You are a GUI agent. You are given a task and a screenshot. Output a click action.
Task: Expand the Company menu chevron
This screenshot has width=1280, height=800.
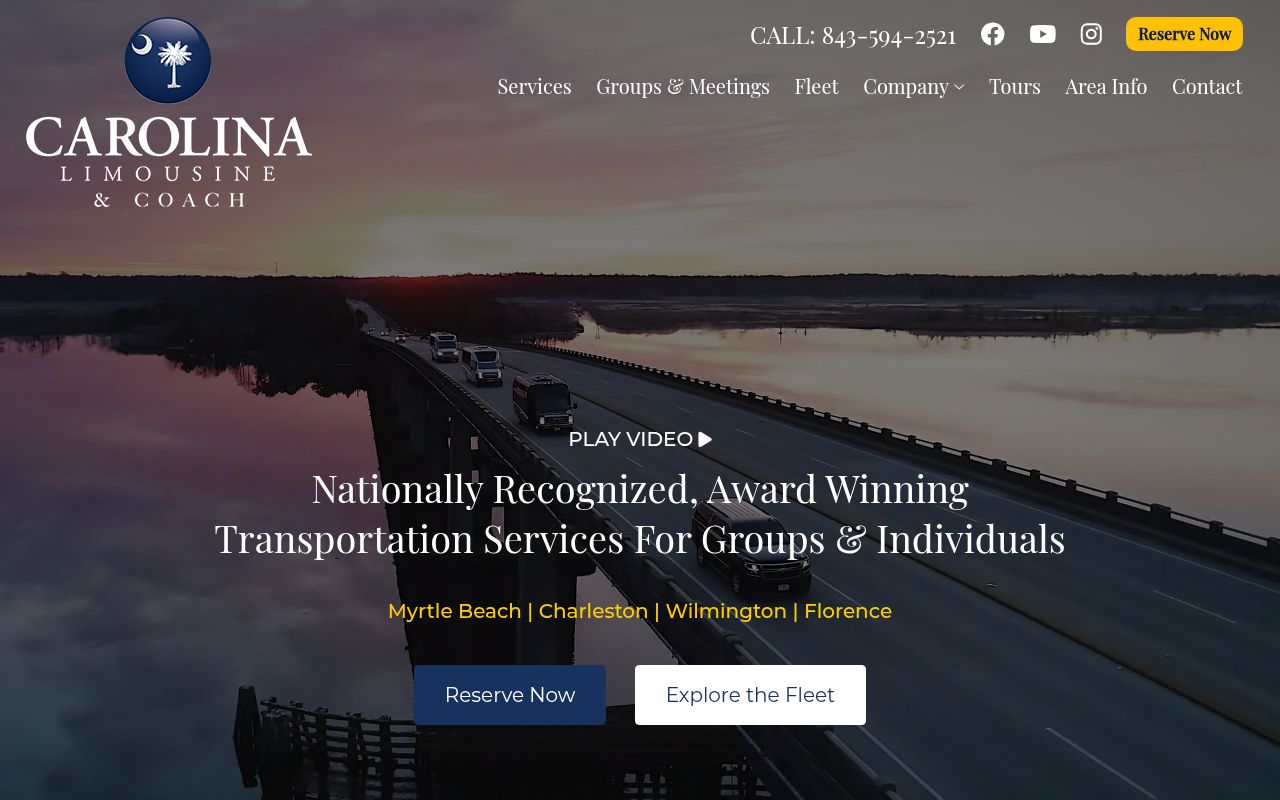[x=959, y=87]
